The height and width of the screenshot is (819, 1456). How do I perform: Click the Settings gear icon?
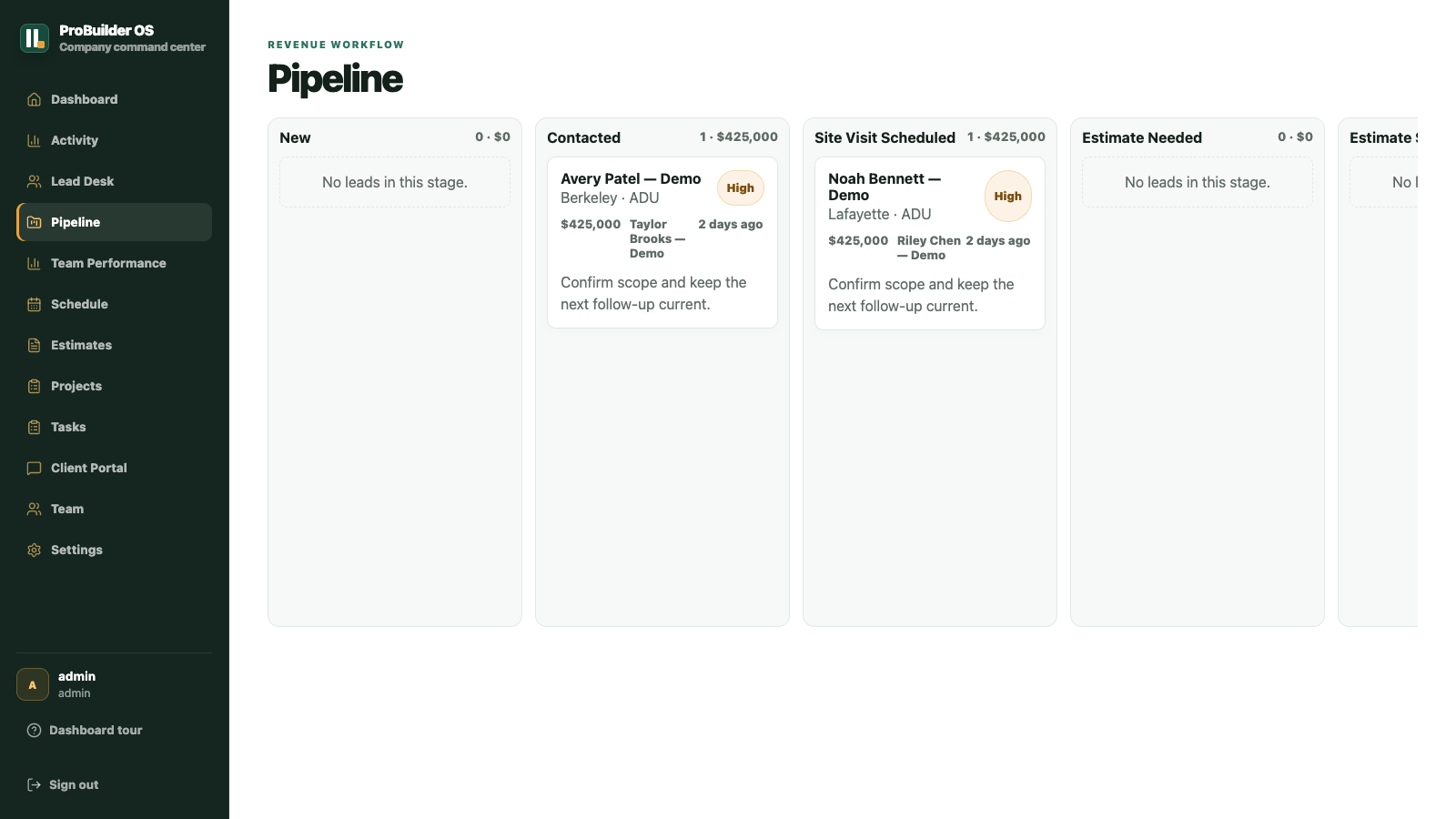click(x=35, y=550)
